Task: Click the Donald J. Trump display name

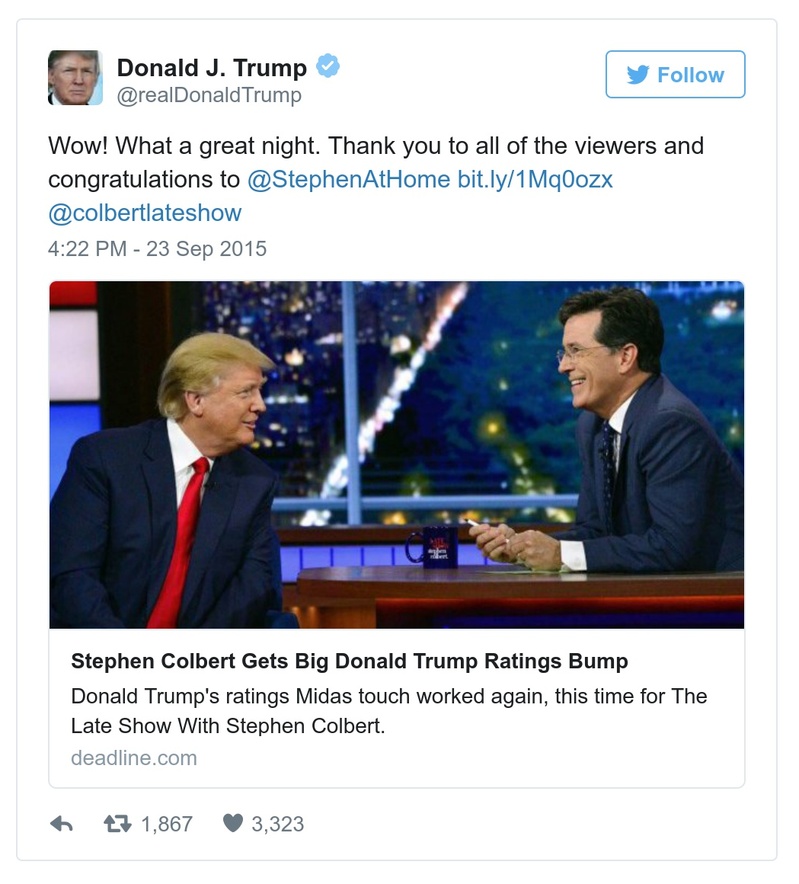Action: click(x=214, y=66)
